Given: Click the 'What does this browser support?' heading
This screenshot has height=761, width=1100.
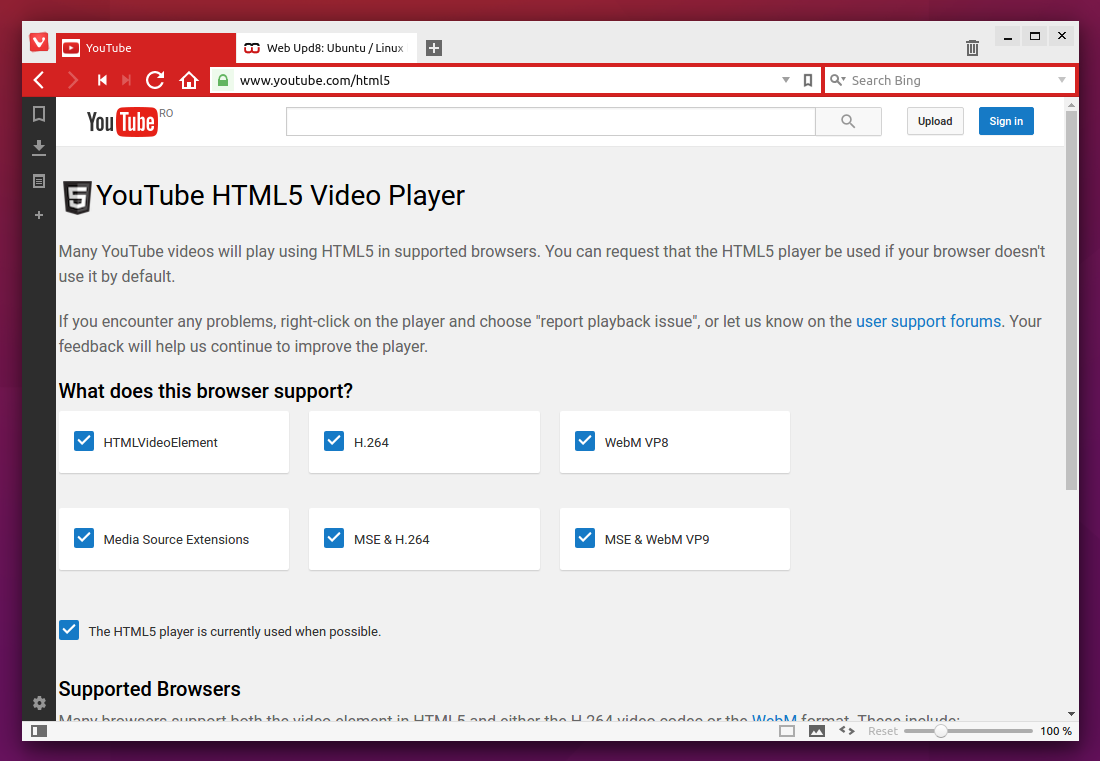Looking at the screenshot, I should click(206, 391).
